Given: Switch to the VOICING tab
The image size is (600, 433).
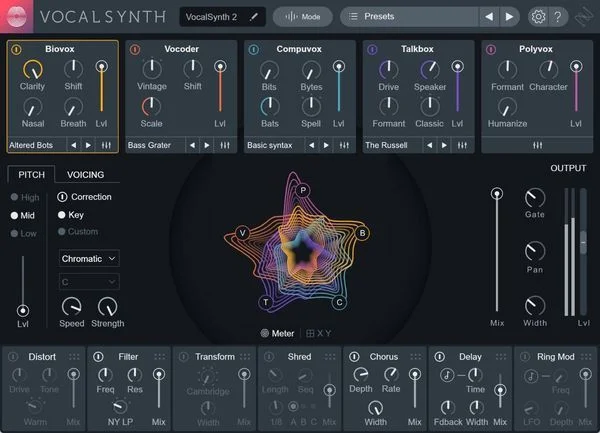Looking at the screenshot, I should (86, 175).
